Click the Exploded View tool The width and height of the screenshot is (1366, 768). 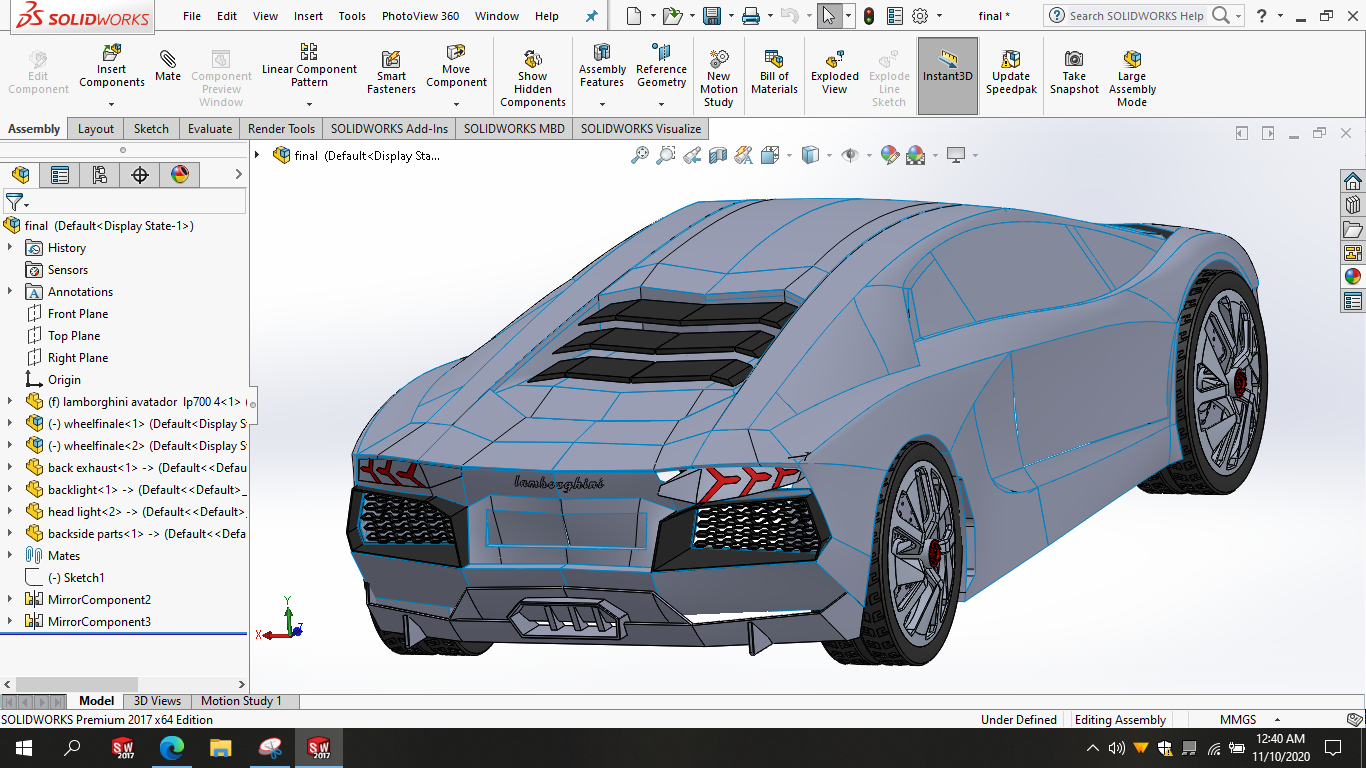pyautogui.click(x=835, y=73)
